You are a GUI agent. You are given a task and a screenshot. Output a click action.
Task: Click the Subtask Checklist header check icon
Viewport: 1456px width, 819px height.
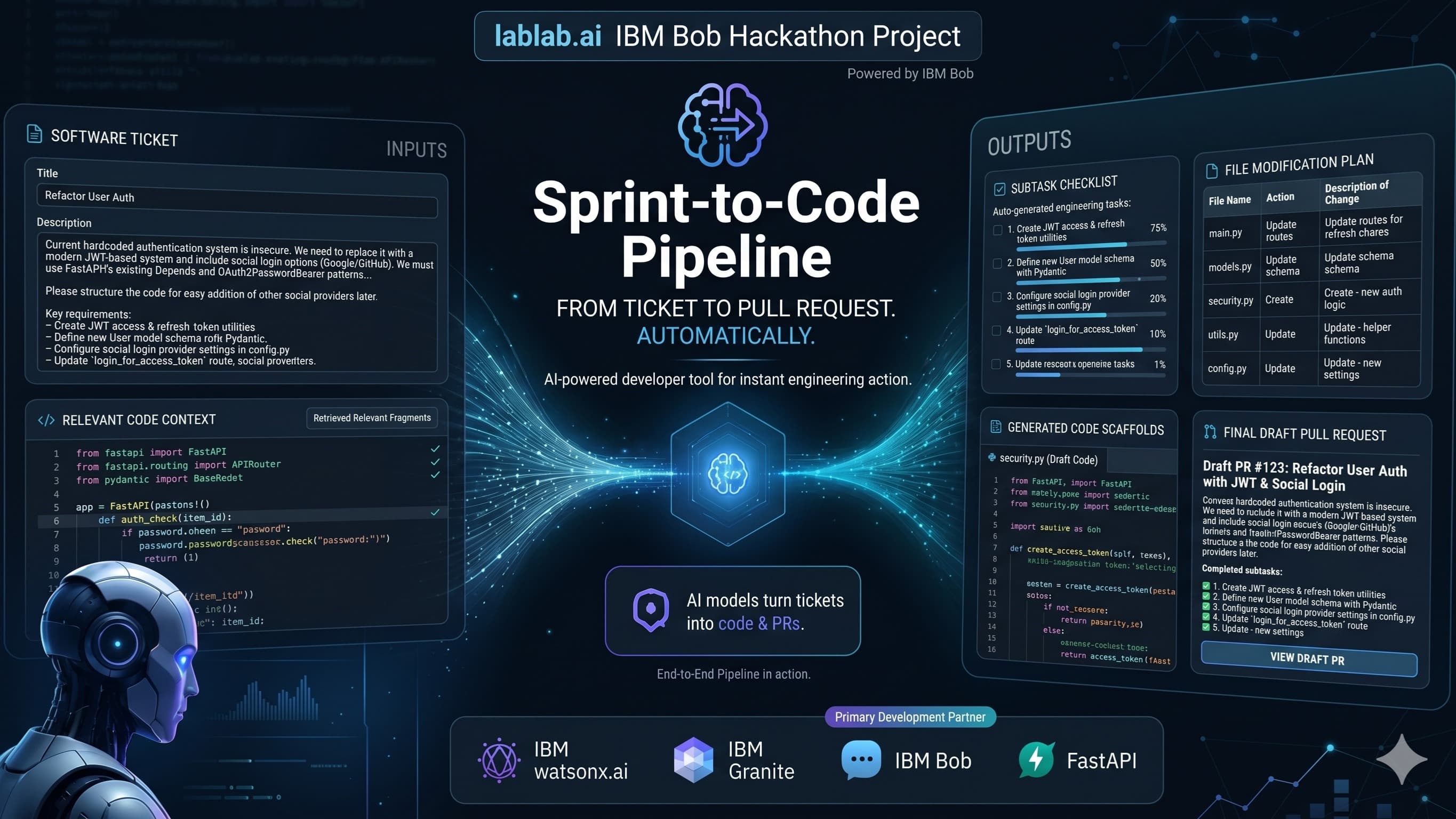(x=999, y=189)
